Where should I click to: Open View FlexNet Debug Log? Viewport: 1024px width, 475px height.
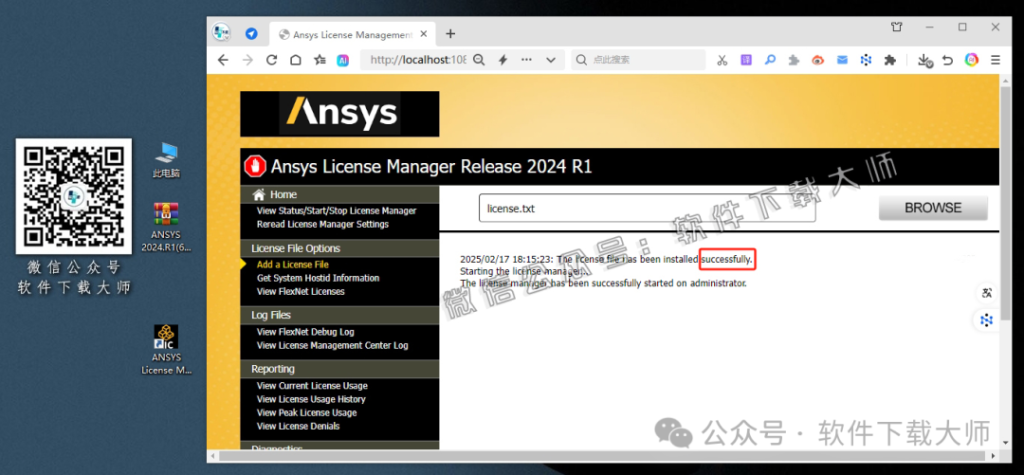[x=306, y=332]
